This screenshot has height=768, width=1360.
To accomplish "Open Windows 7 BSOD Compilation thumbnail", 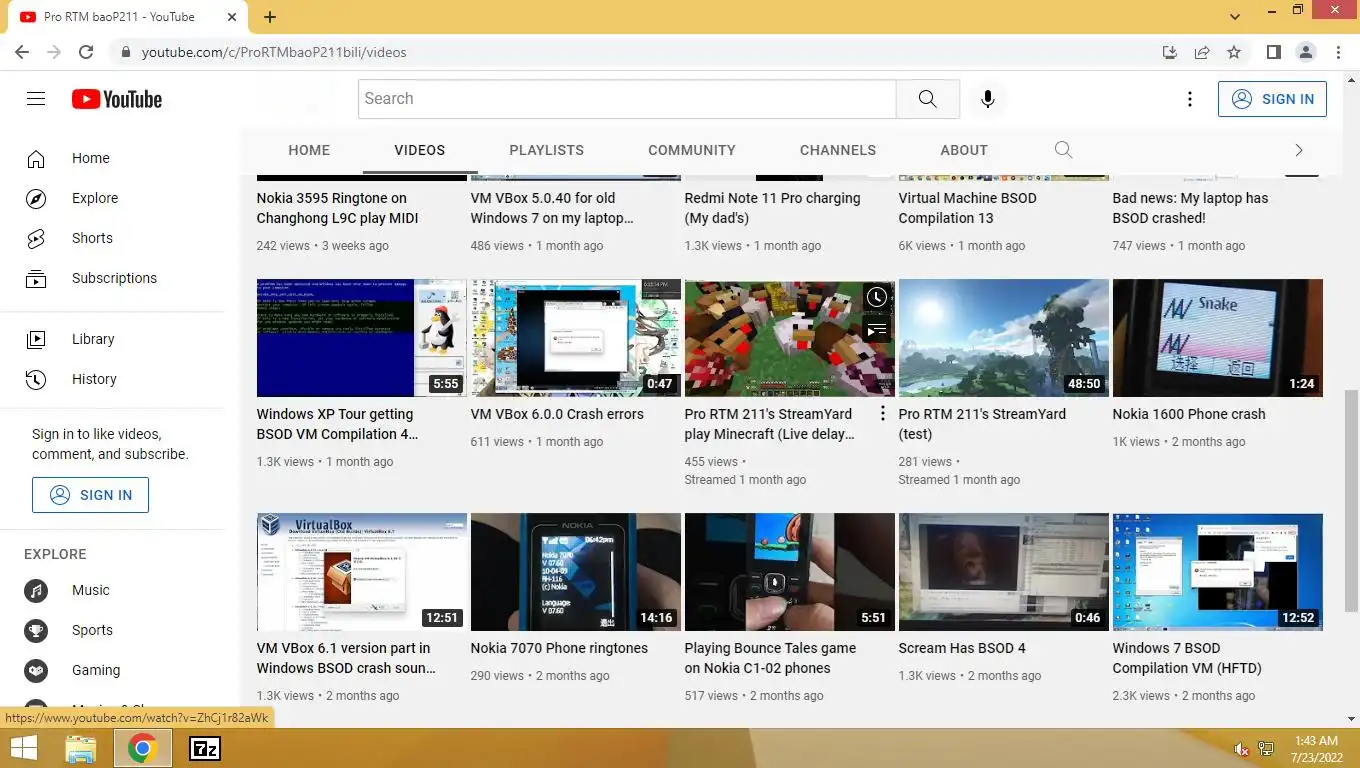I will [x=1218, y=572].
